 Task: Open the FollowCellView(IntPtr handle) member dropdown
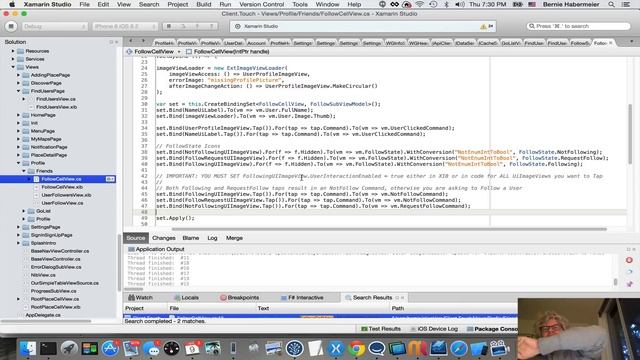tap(228, 52)
